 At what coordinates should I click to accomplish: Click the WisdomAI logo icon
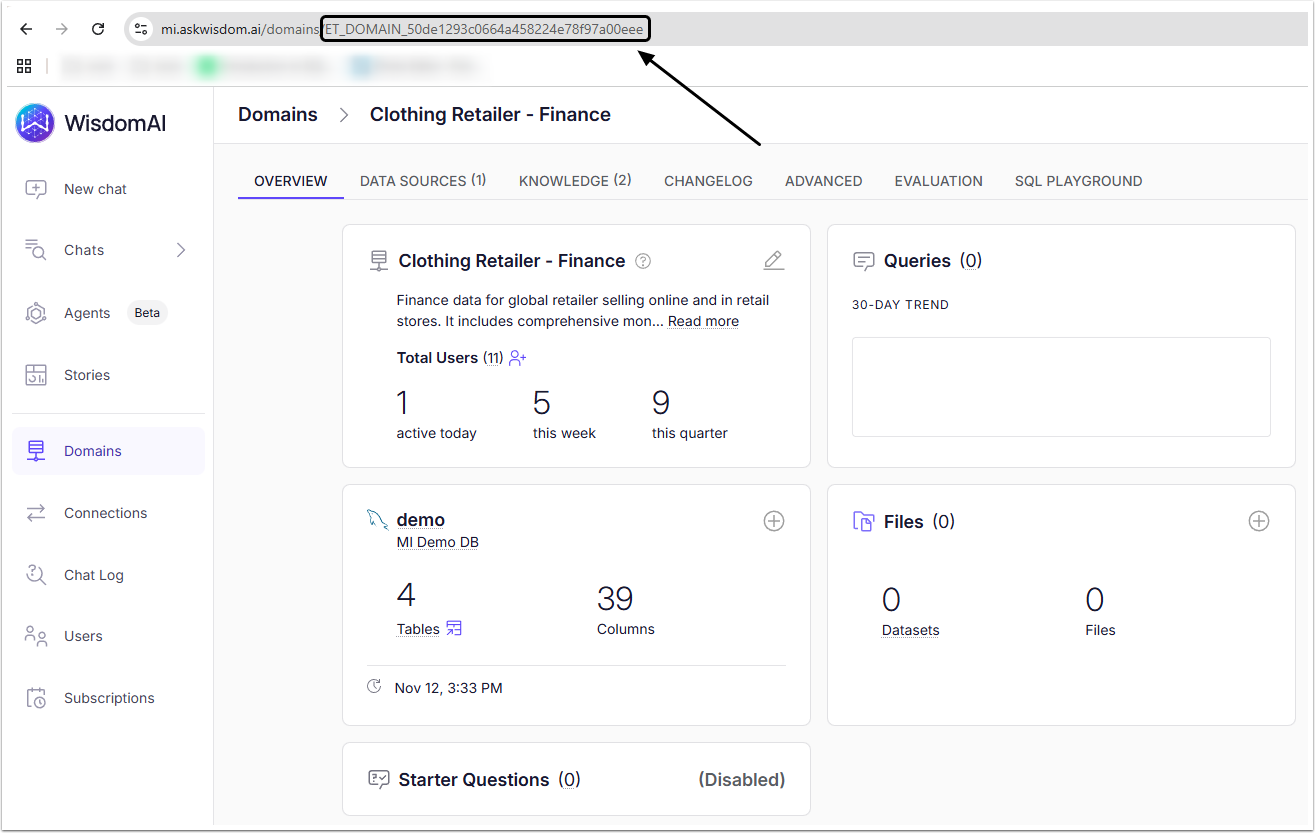tap(35, 123)
